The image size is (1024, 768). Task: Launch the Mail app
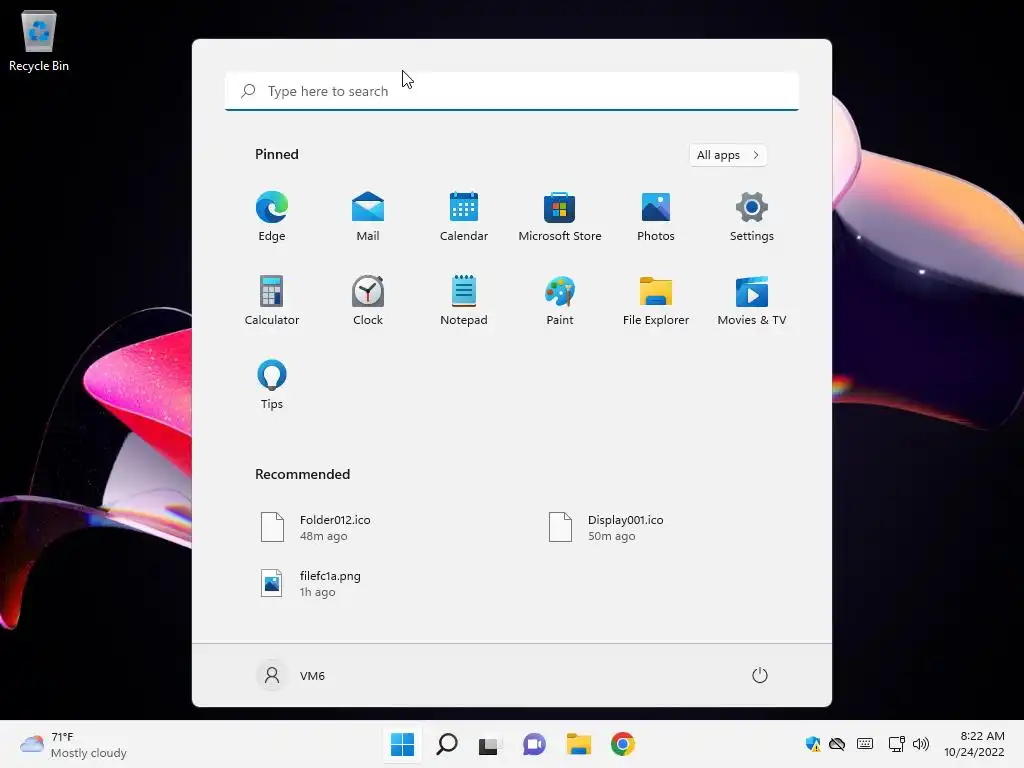tap(368, 216)
